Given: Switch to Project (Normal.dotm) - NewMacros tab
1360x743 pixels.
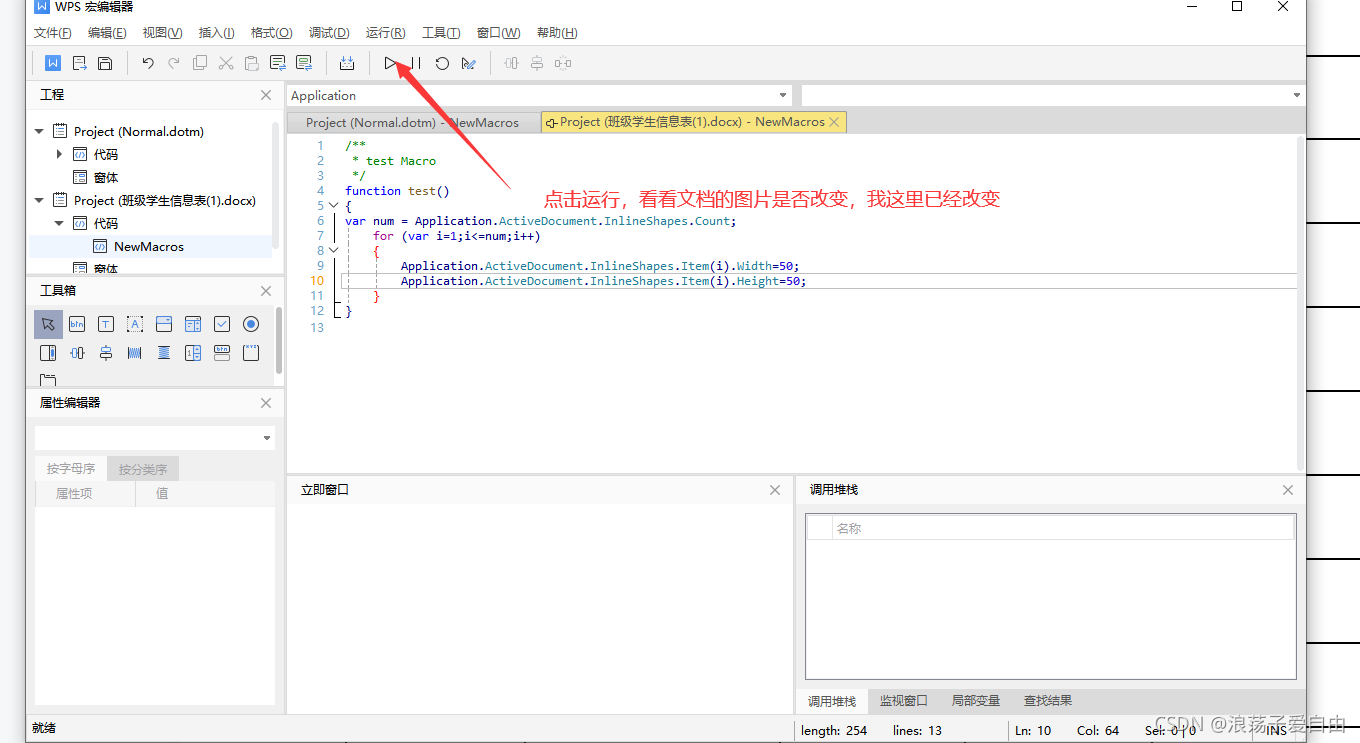Looking at the screenshot, I should point(412,122).
